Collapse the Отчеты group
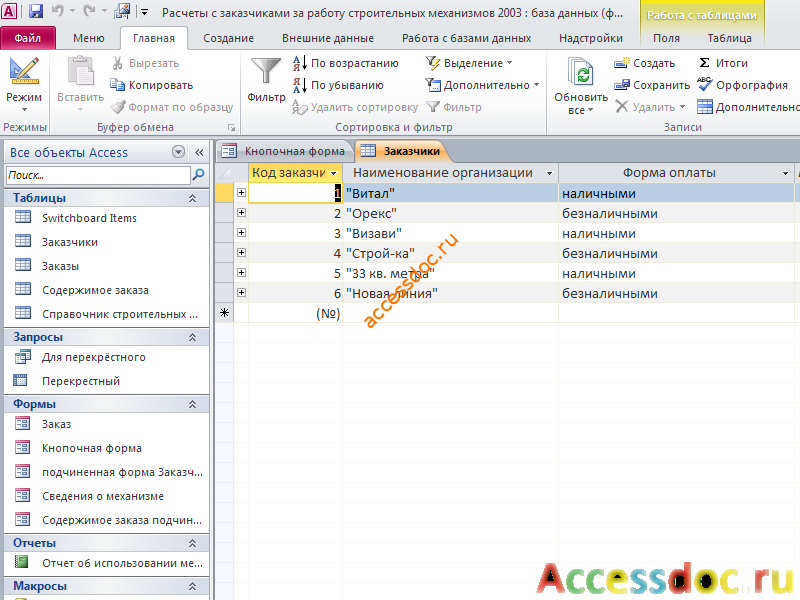 pyautogui.click(x=192, y=543)
